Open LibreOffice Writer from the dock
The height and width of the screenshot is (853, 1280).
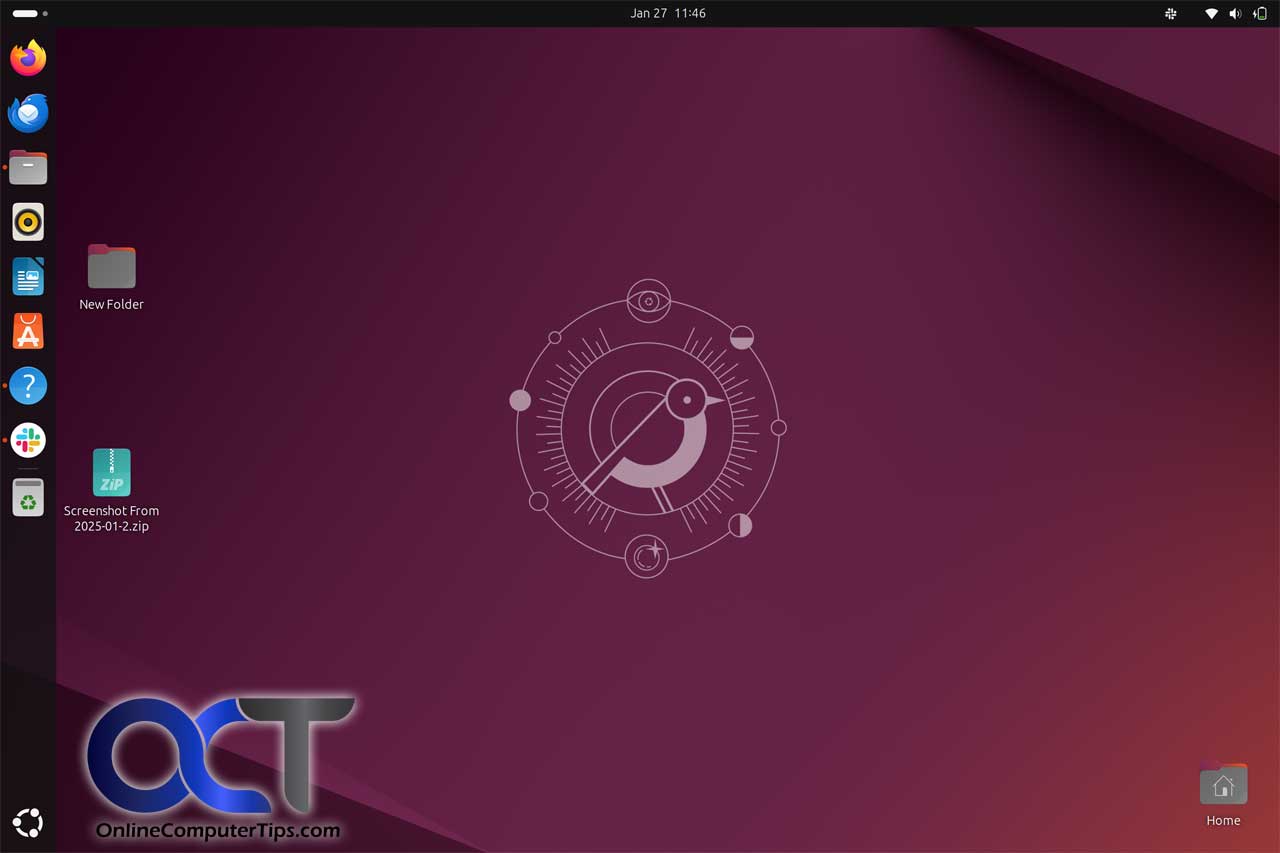click(x=27, y=276)
